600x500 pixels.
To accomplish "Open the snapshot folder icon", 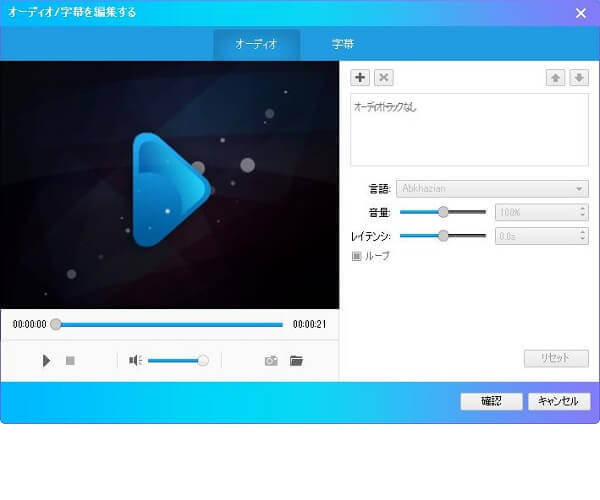I will (296, 361).
